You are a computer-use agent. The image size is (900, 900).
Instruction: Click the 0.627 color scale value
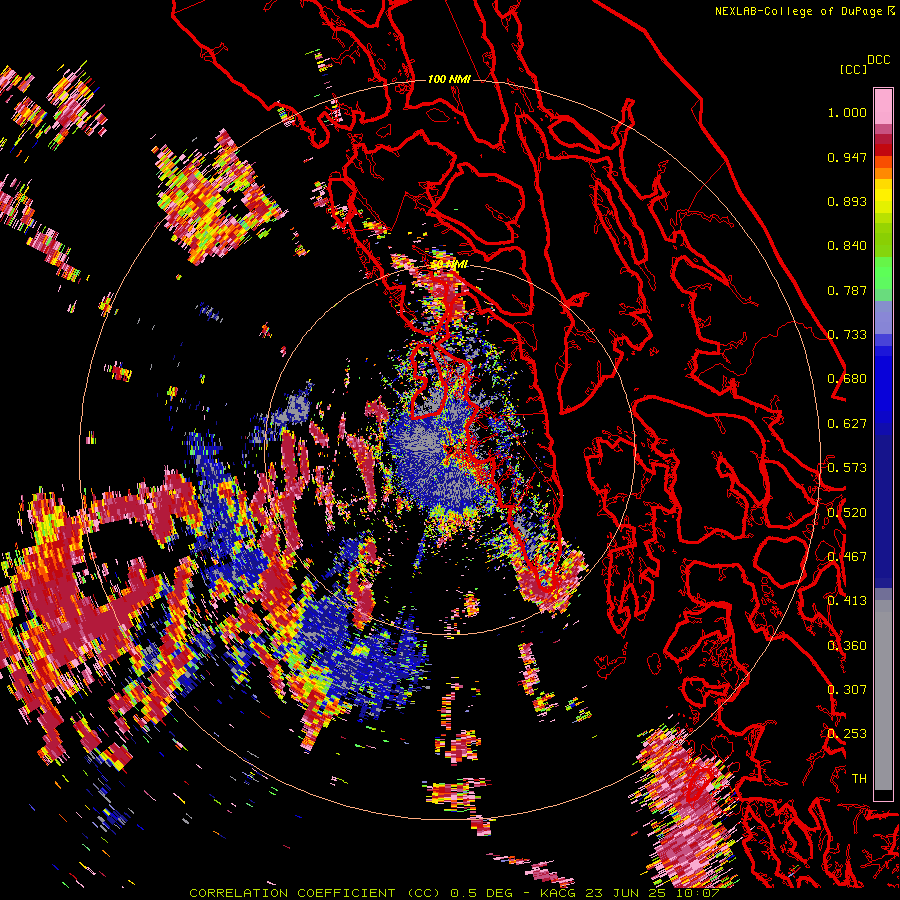847,424
